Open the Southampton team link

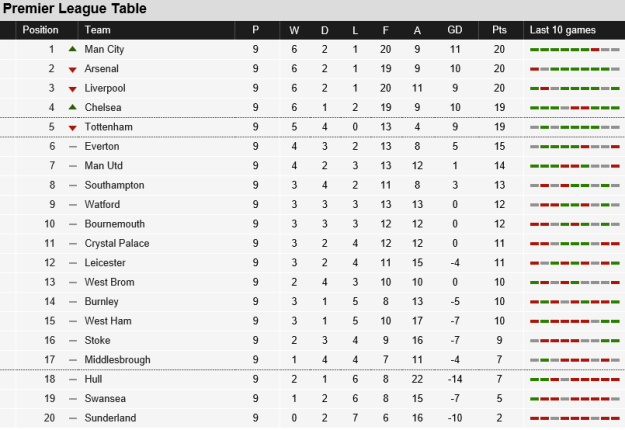[114, 185]
